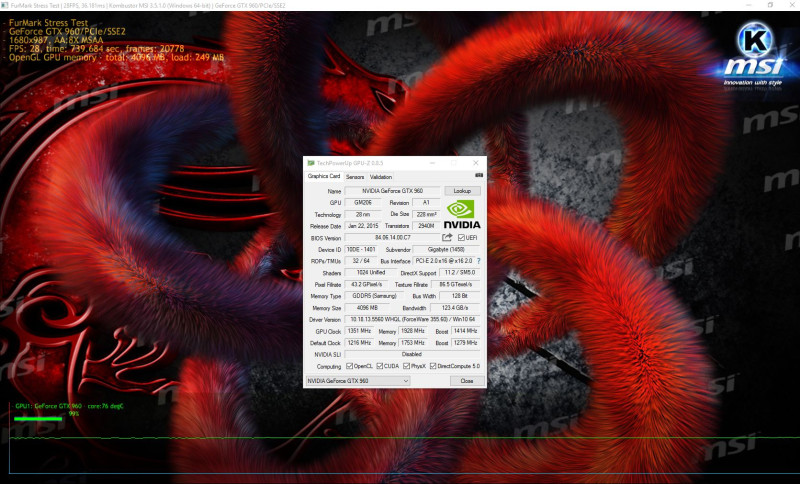800x484 pixels.
Task: Click the Die Size field 228 mm²
Action: coord(426,214)
